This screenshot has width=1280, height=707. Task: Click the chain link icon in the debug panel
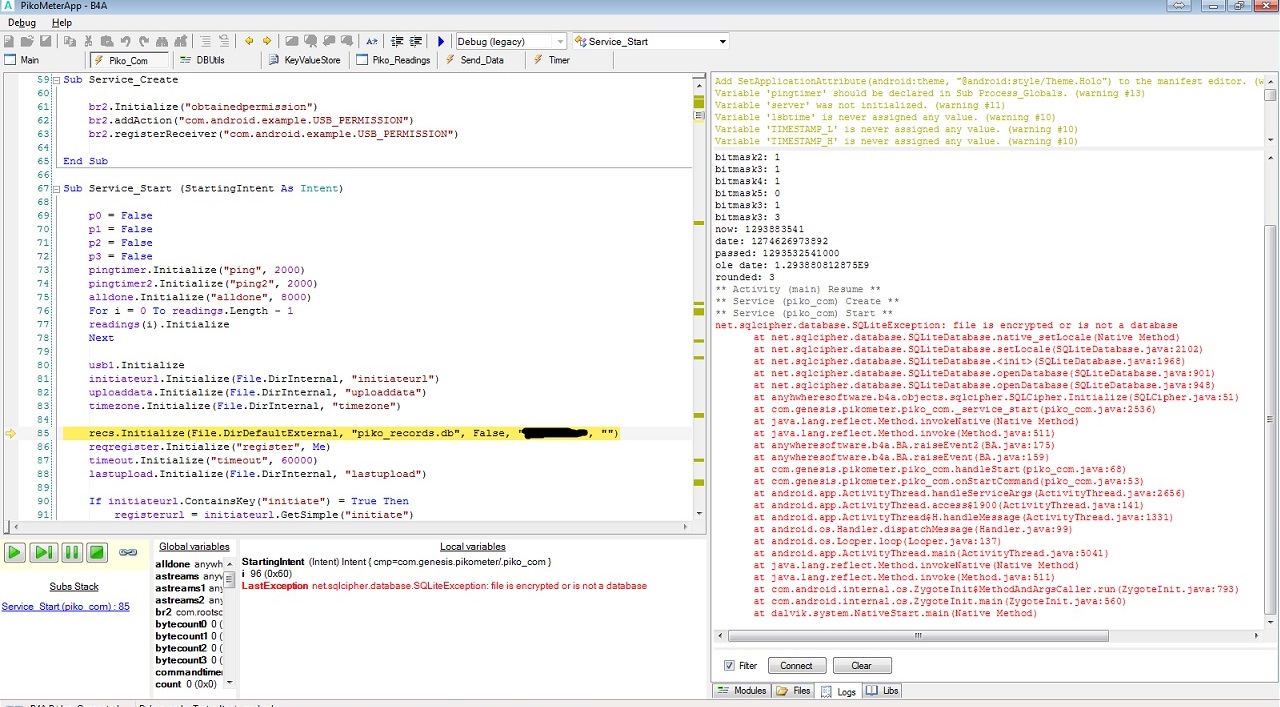128,552
